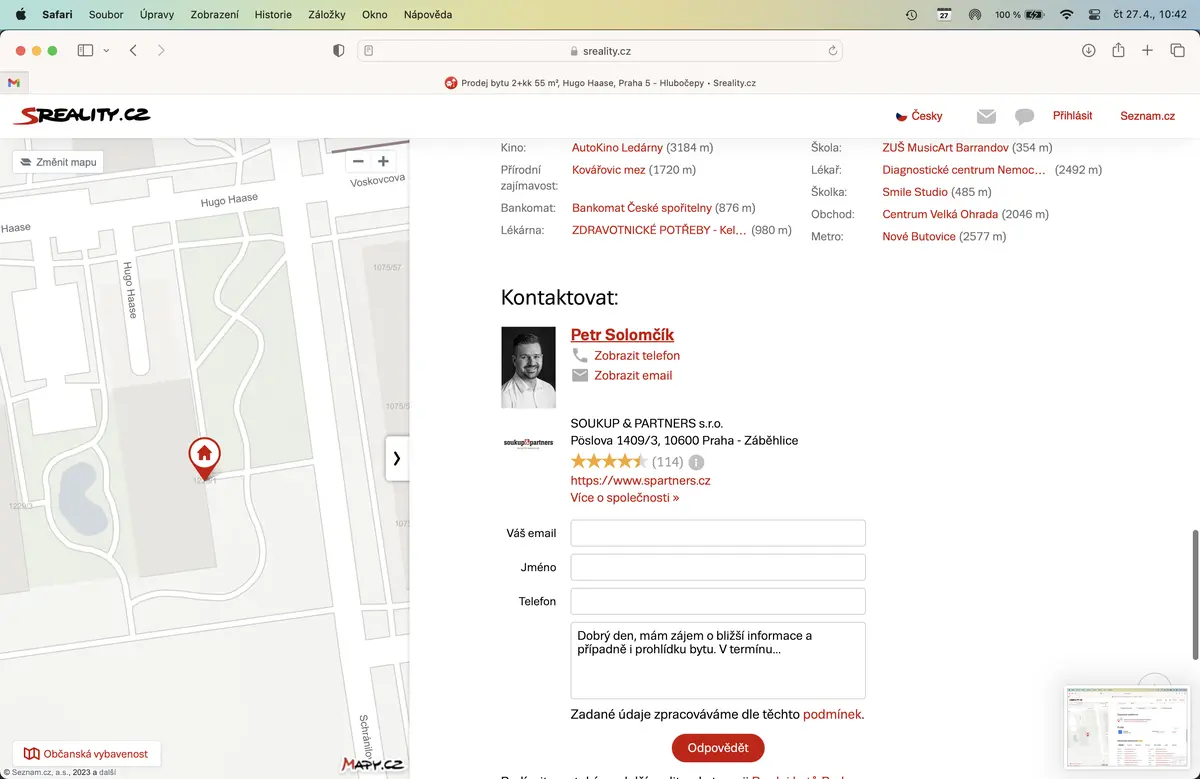Open the Soubor menu
Image resolution: width=1200 pixels, height=779 pixels.
[106, 15]
